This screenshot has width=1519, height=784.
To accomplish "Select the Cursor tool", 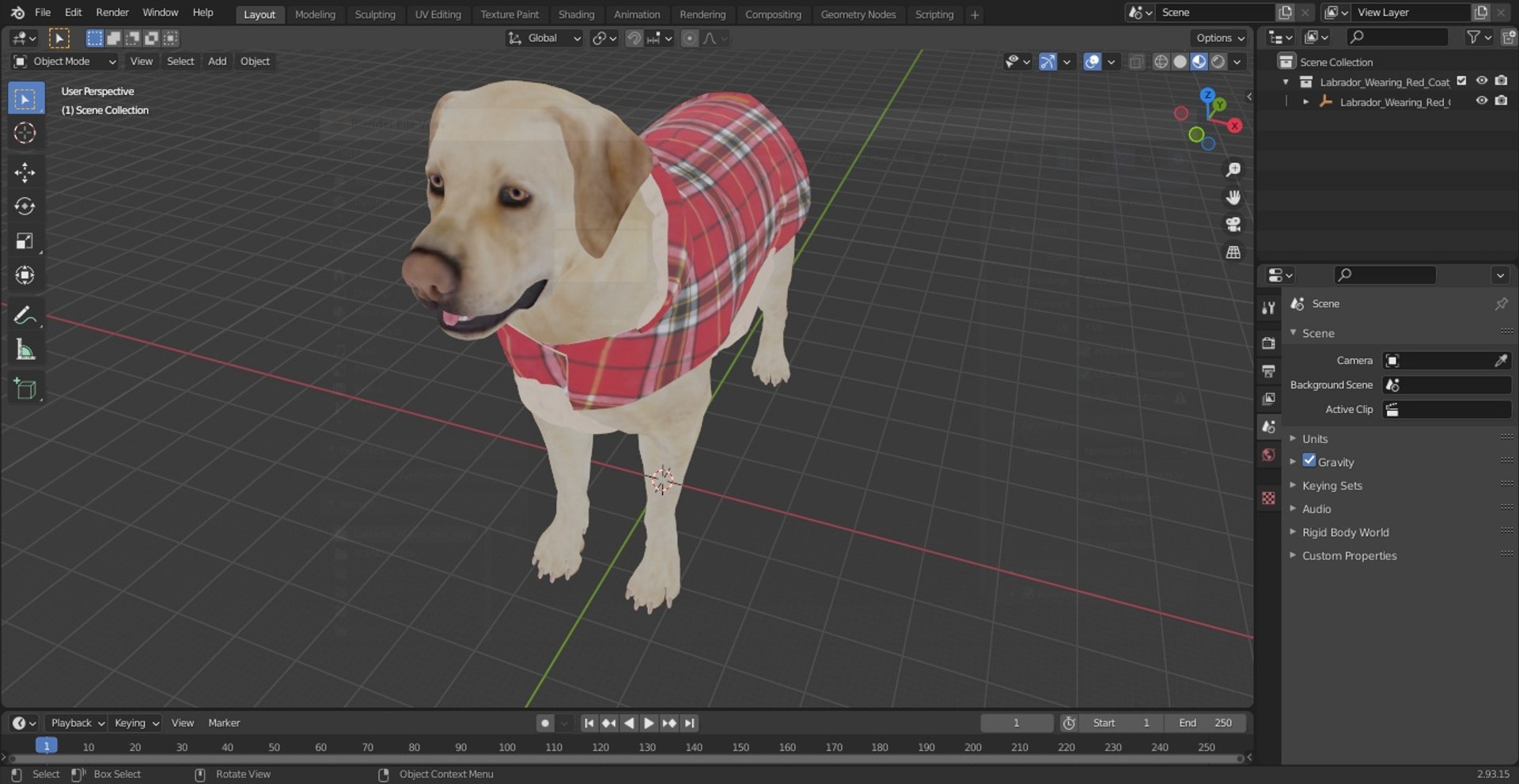I will pos(25,133).
